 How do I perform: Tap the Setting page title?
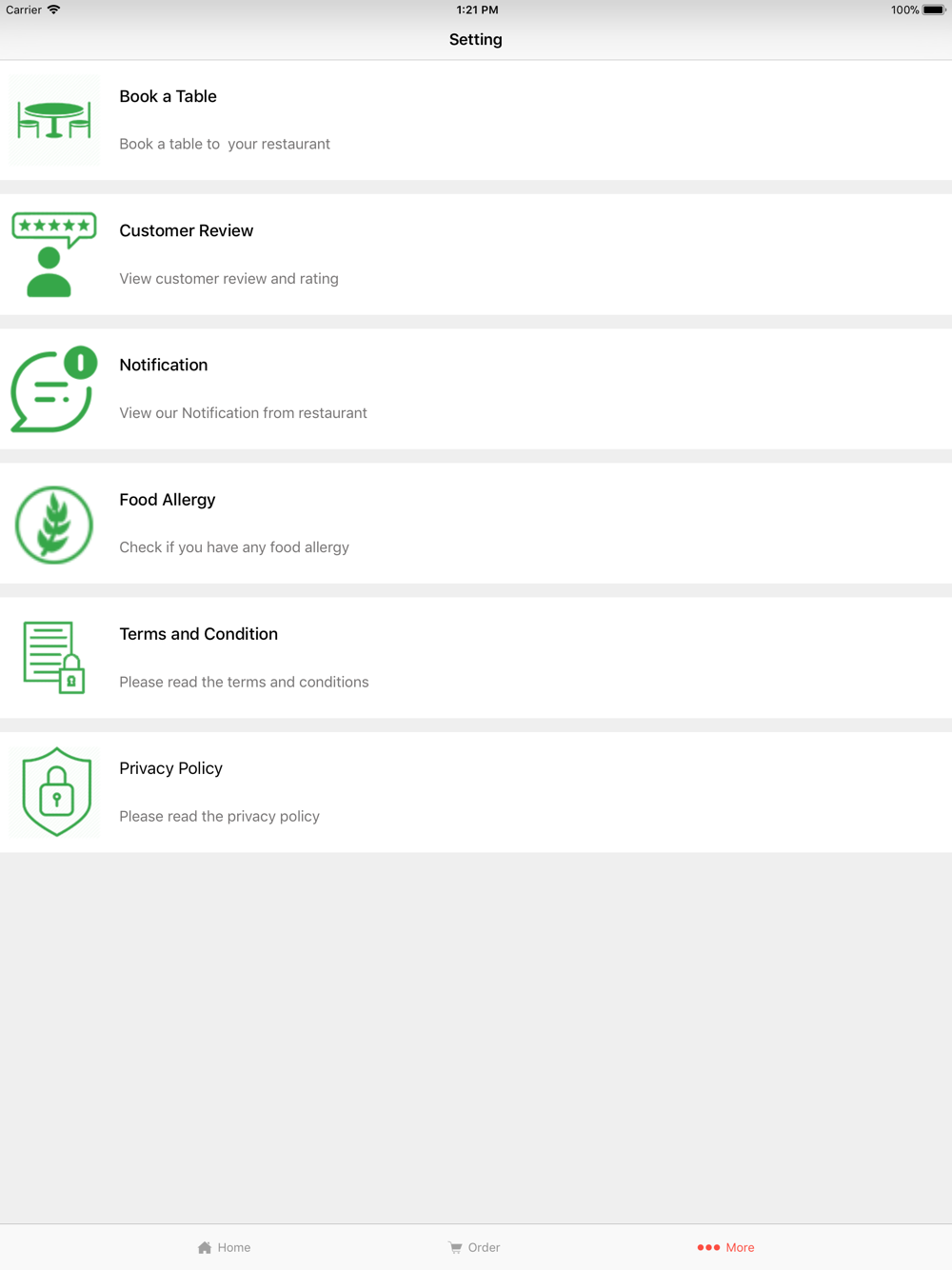pyautogui.click(x=476, y=39)
